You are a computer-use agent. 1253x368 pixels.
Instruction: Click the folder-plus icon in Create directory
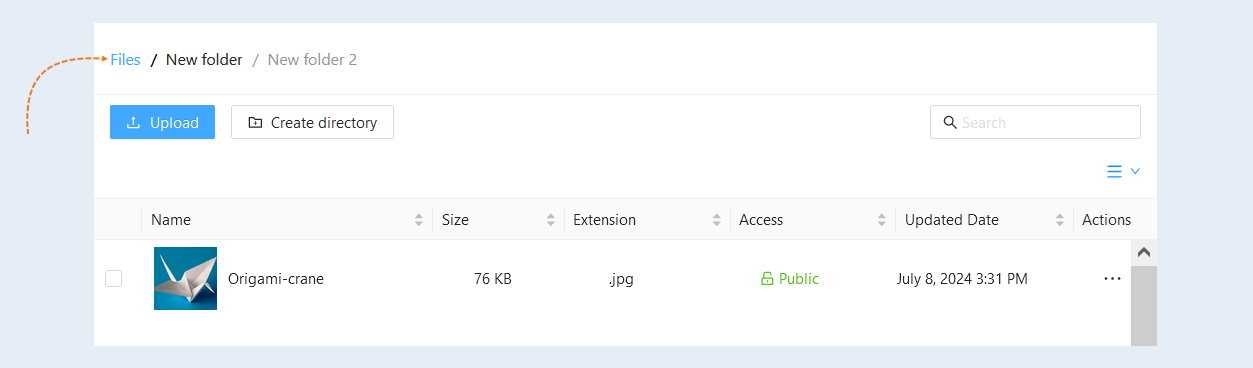255,123
